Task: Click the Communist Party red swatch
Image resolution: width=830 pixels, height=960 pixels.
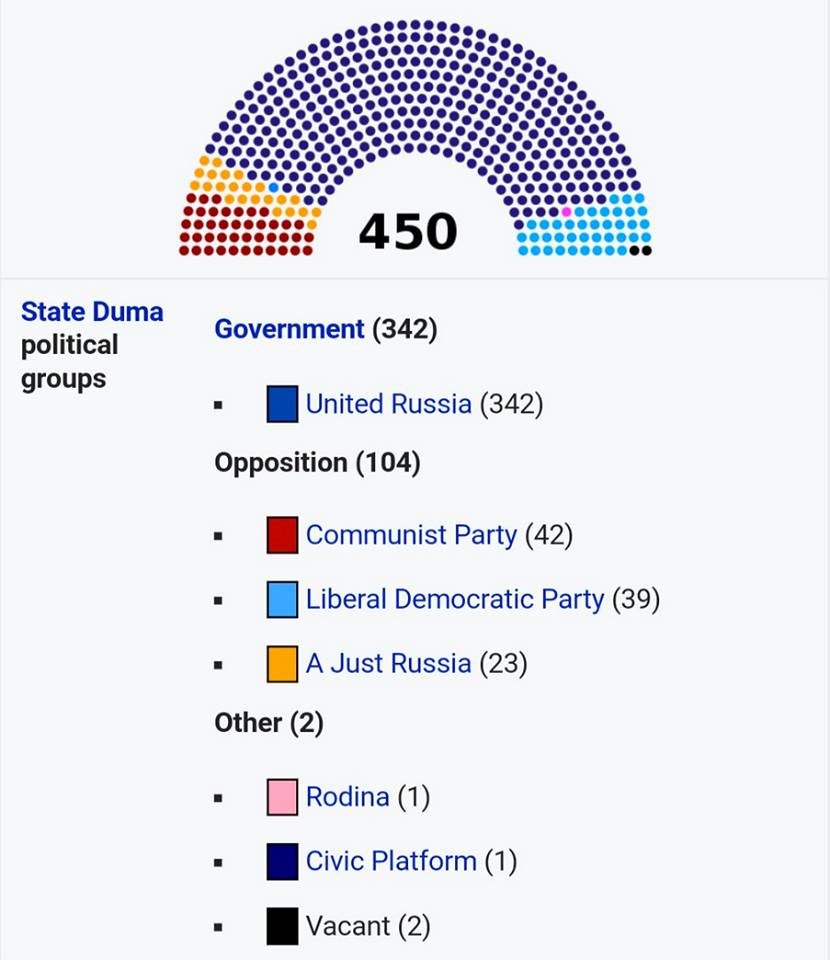Action: 282,535
